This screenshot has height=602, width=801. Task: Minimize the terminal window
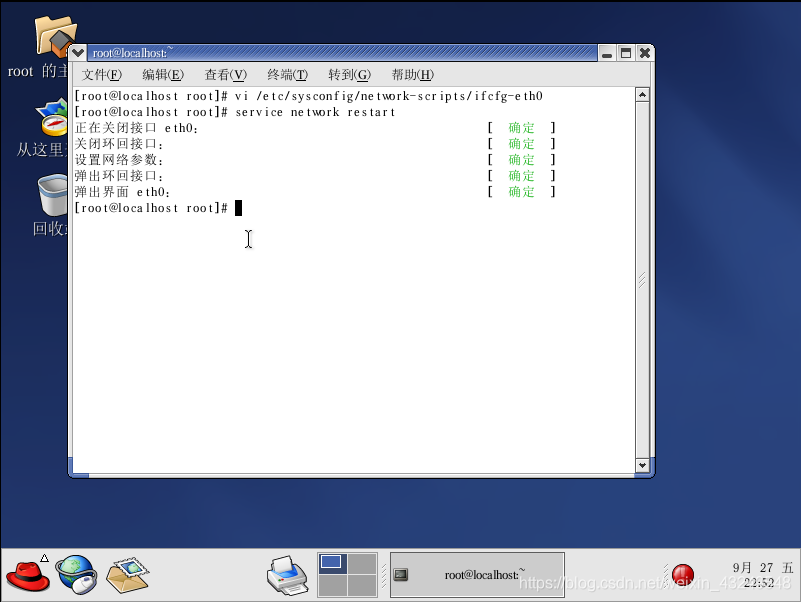[x=607, y=53]
